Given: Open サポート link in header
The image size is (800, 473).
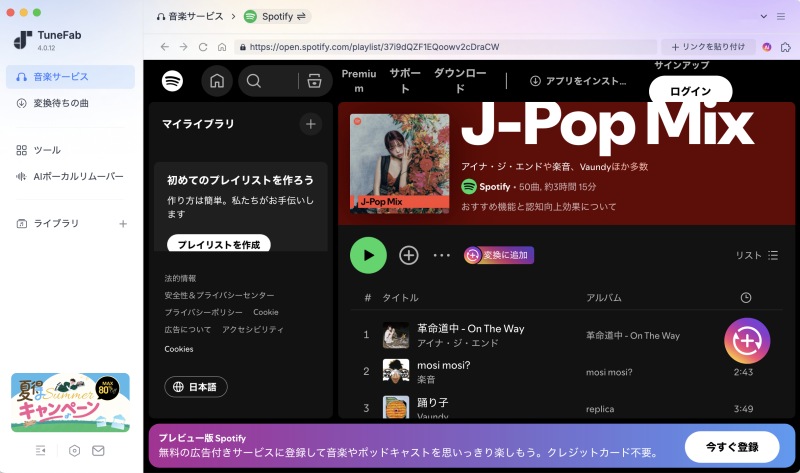Looking at the screenshot, I should (x=405, y=81).
